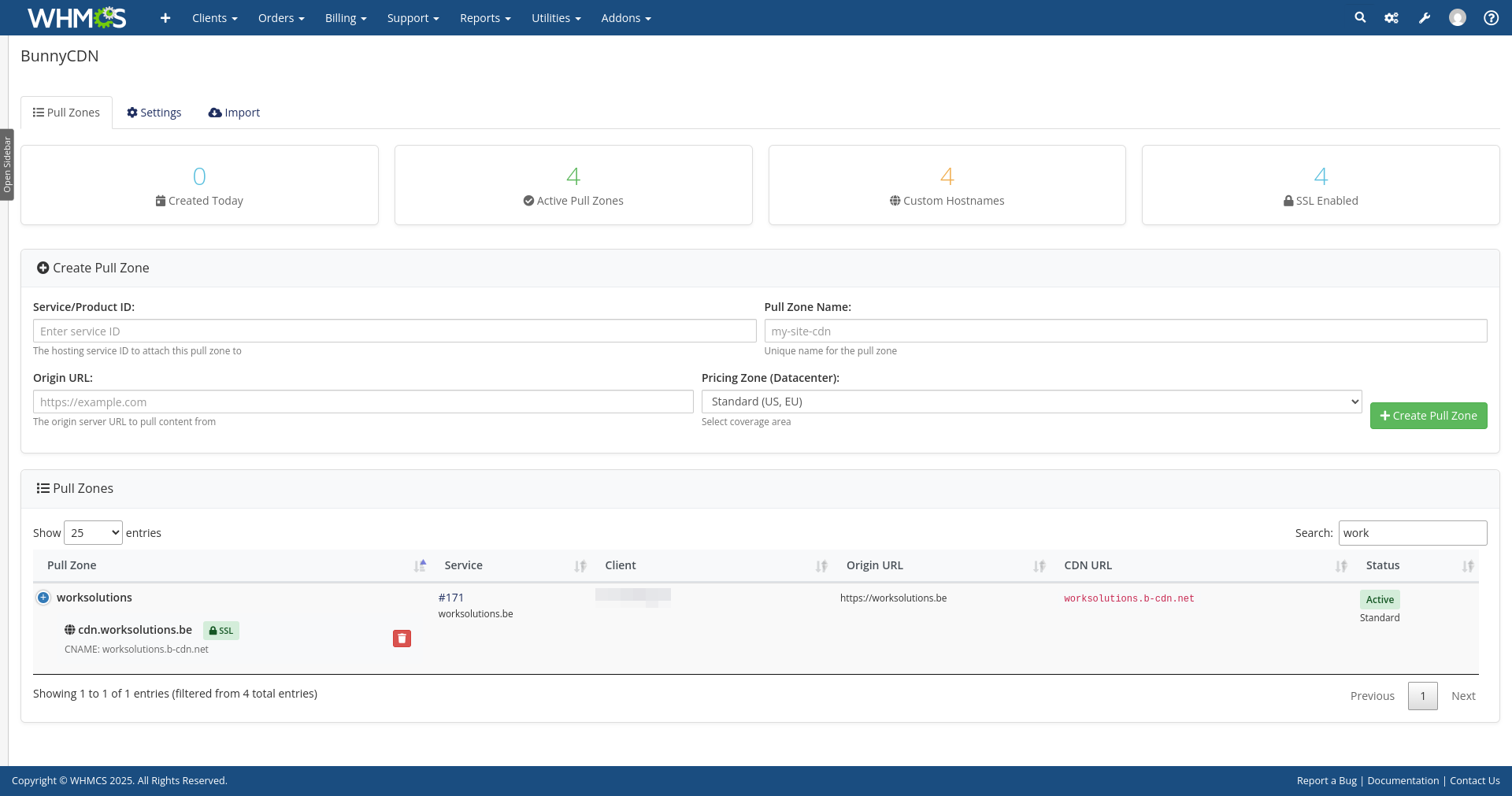This screenshot has height=796, width=1512.
Task: Switch to the Settings tab
Action: click(x=154, y=113)
